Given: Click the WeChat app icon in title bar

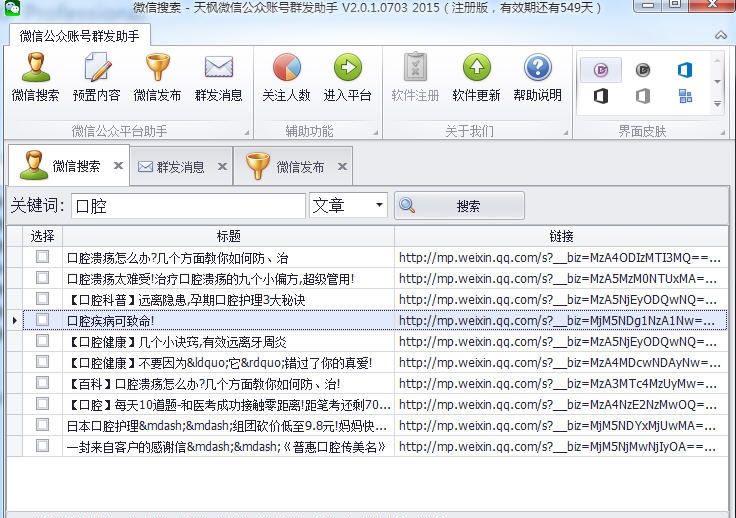Looking at the screenshot, I should click(x=11, y=8).
